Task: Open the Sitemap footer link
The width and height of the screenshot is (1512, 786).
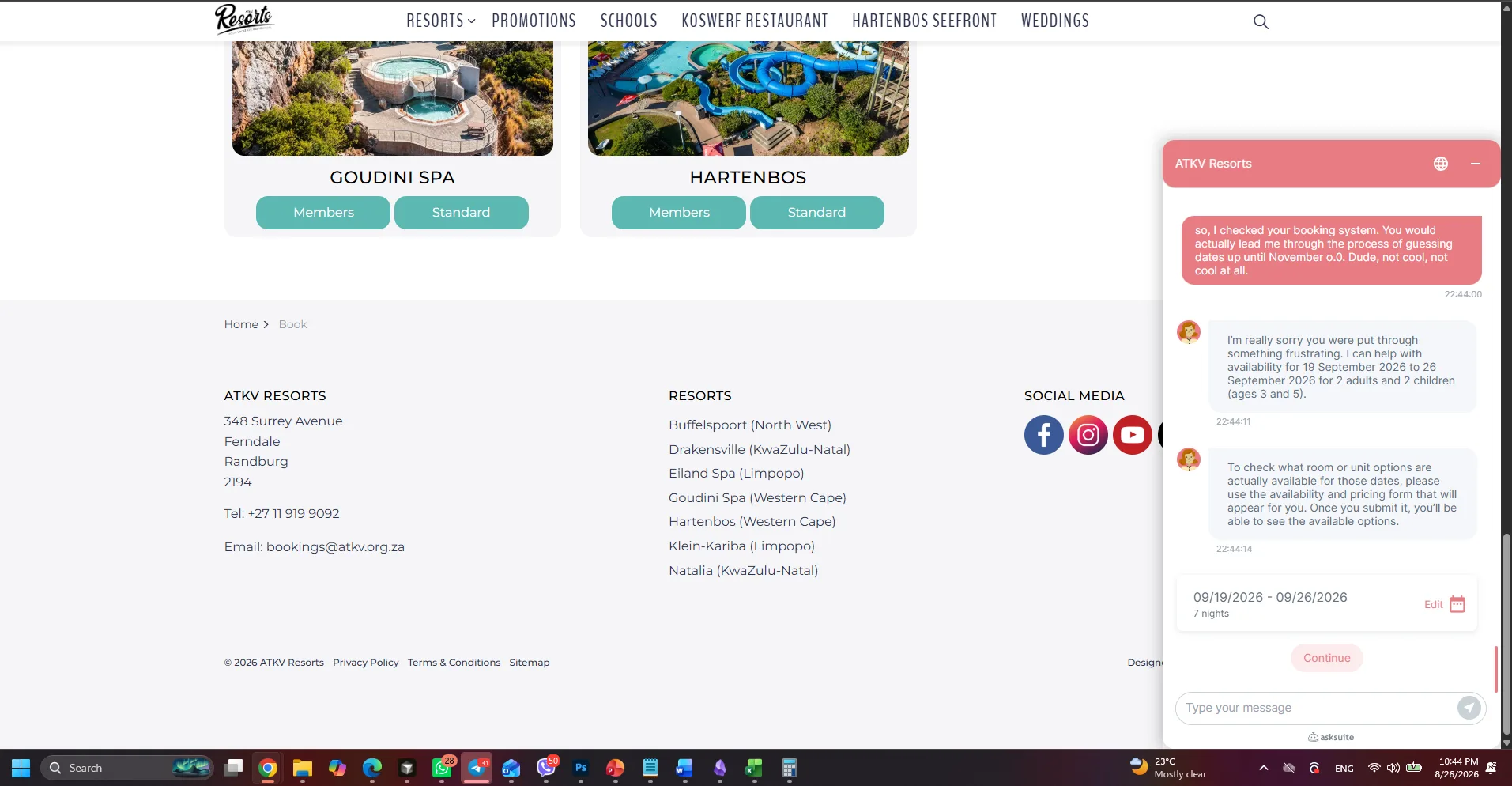Action: click(530, 663)
